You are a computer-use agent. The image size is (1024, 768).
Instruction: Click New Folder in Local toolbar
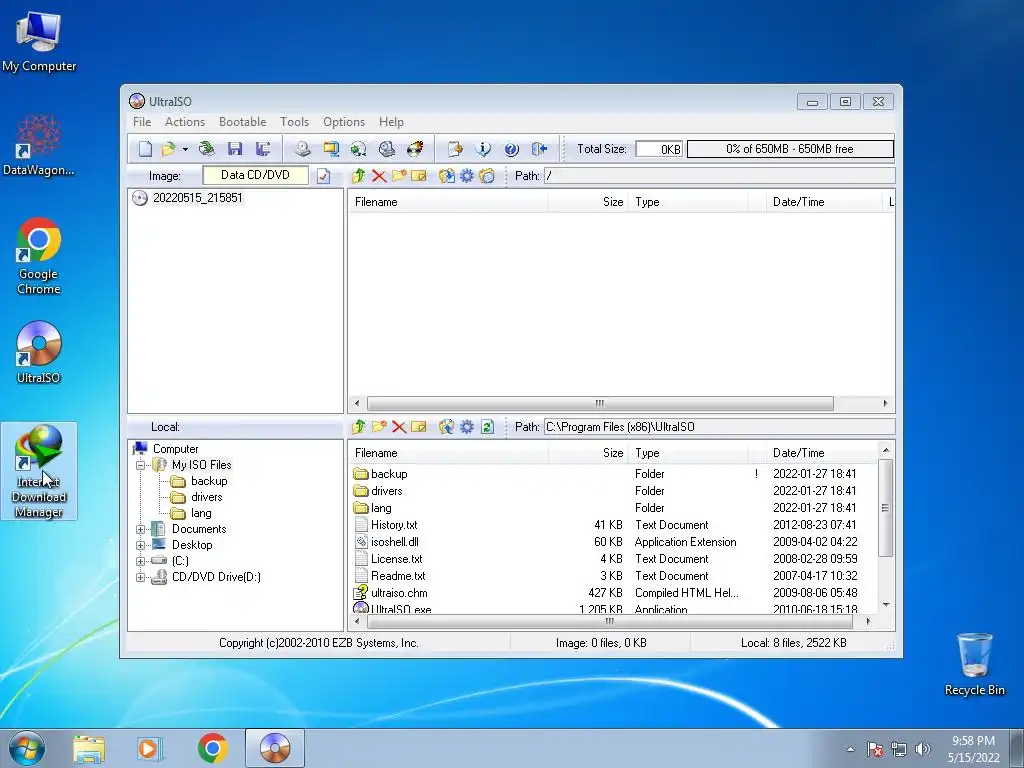click(379, 427)
